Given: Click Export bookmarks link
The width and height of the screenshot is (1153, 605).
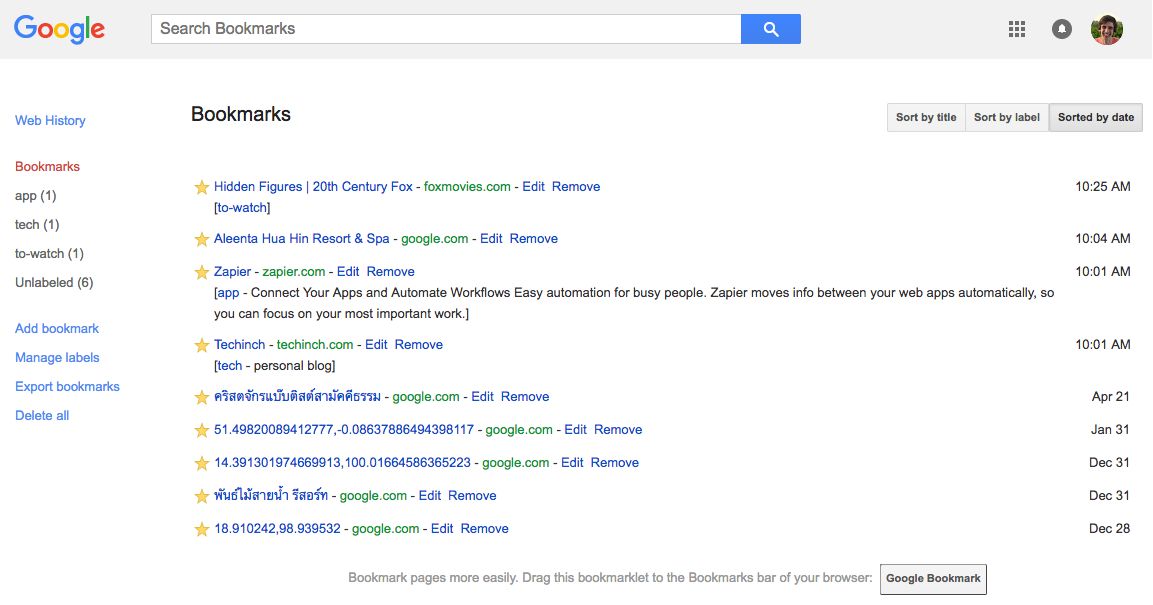Looking at the screenshot, I should pyautogui.click(x=67, y=387).
